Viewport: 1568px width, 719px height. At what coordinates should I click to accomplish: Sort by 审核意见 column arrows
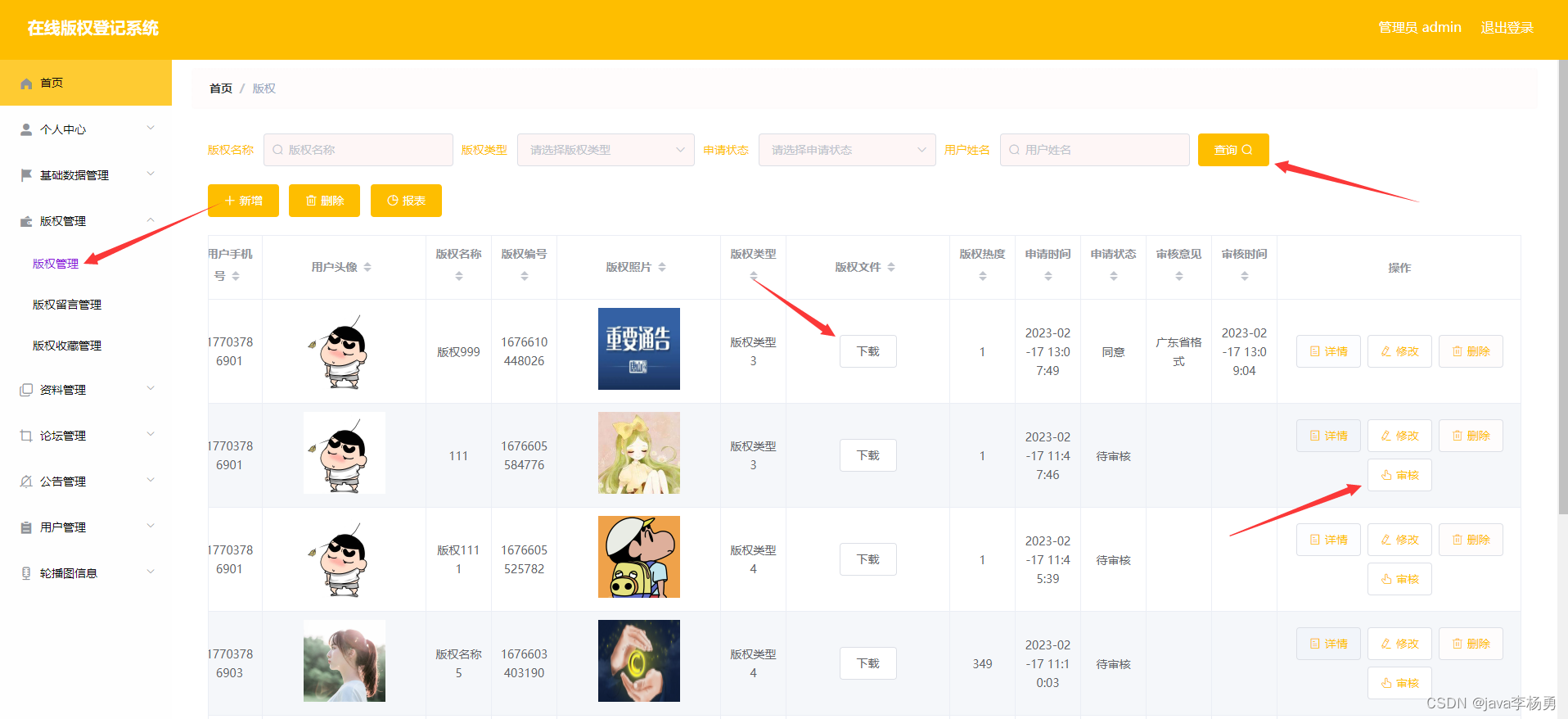[1179, 276]
